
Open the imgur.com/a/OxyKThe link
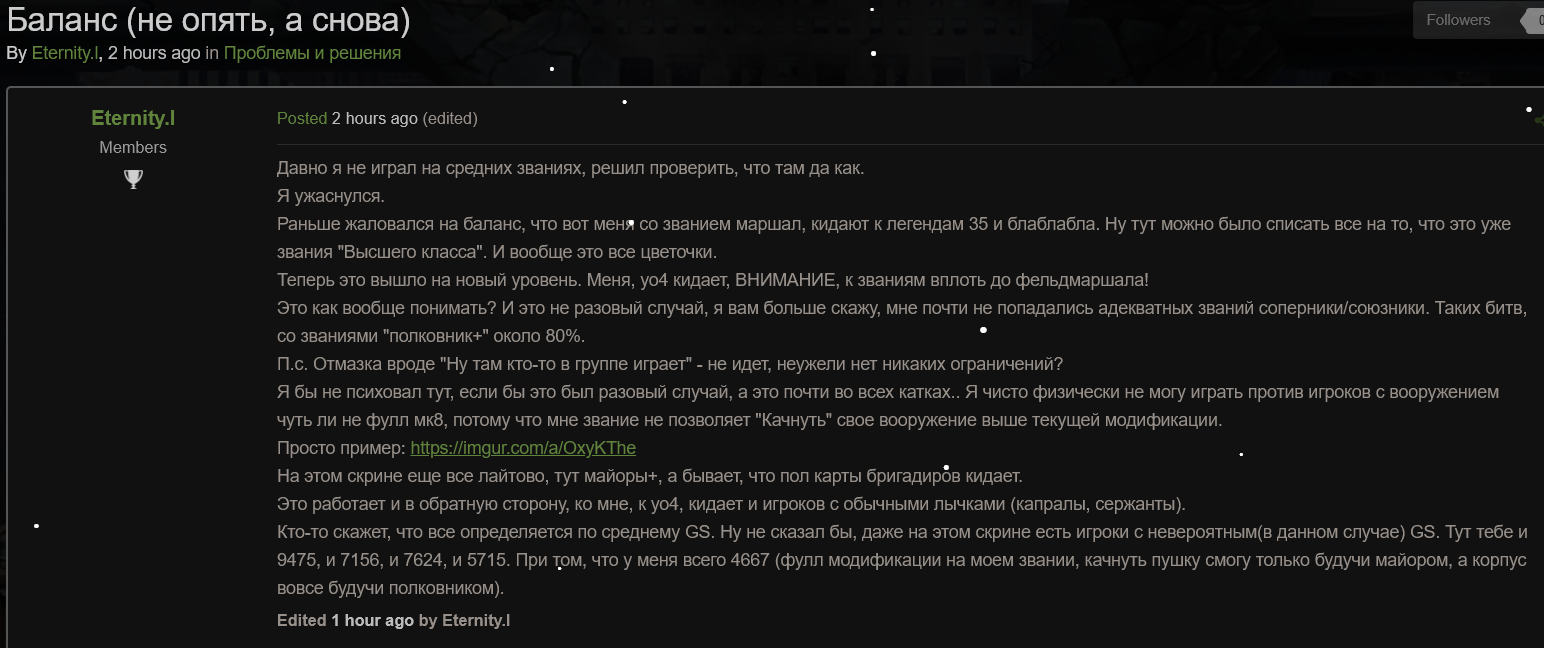point(522,448)
